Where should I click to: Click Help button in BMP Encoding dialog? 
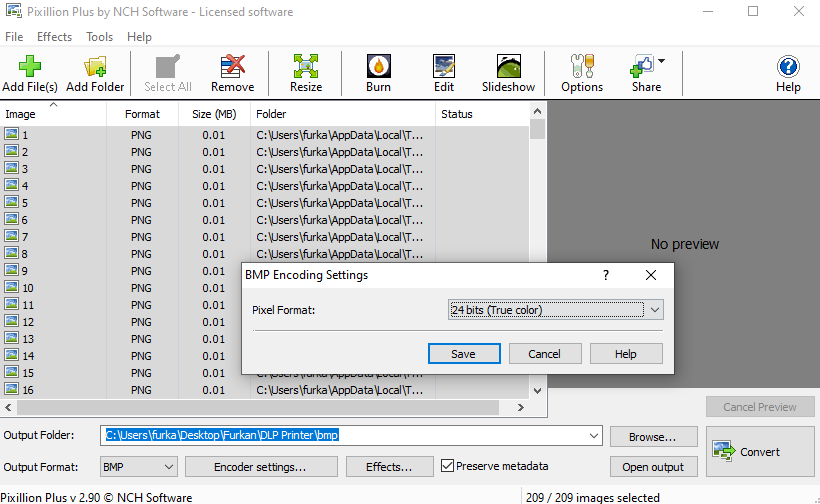626,354
